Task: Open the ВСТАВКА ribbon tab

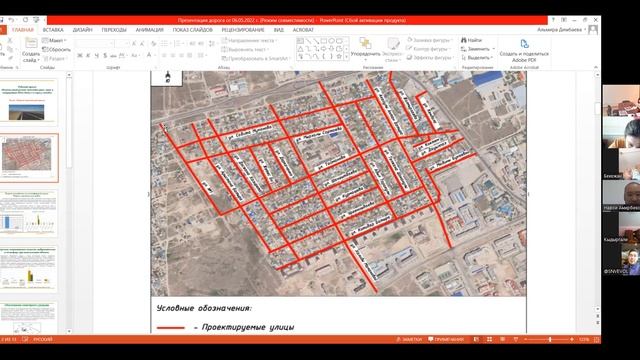Action: (53, 30)
